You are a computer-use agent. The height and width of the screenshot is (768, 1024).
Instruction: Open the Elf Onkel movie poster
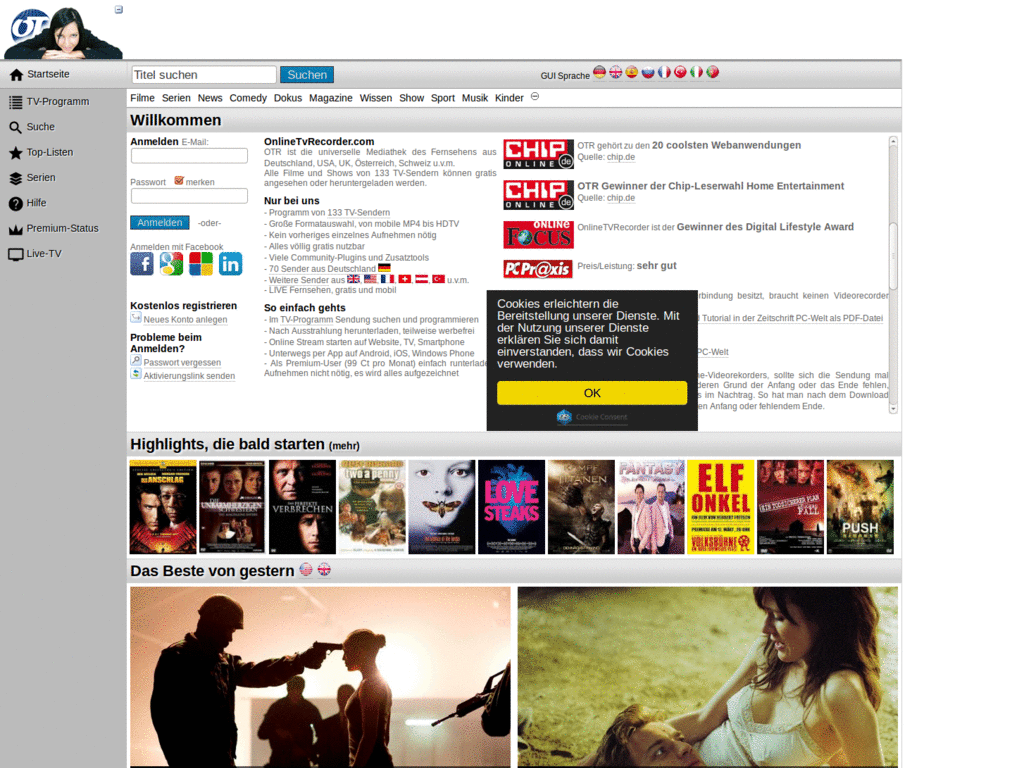721,507
